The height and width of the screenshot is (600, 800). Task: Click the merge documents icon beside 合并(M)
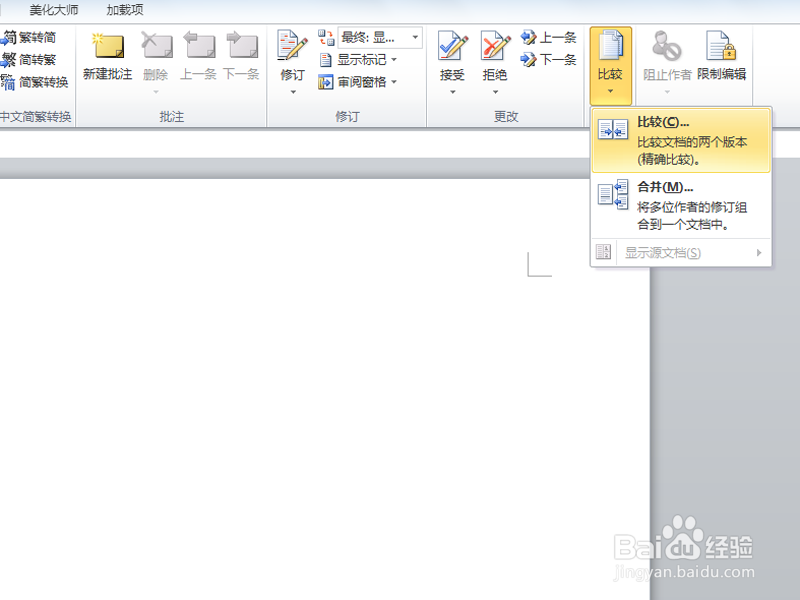[613, 194]
